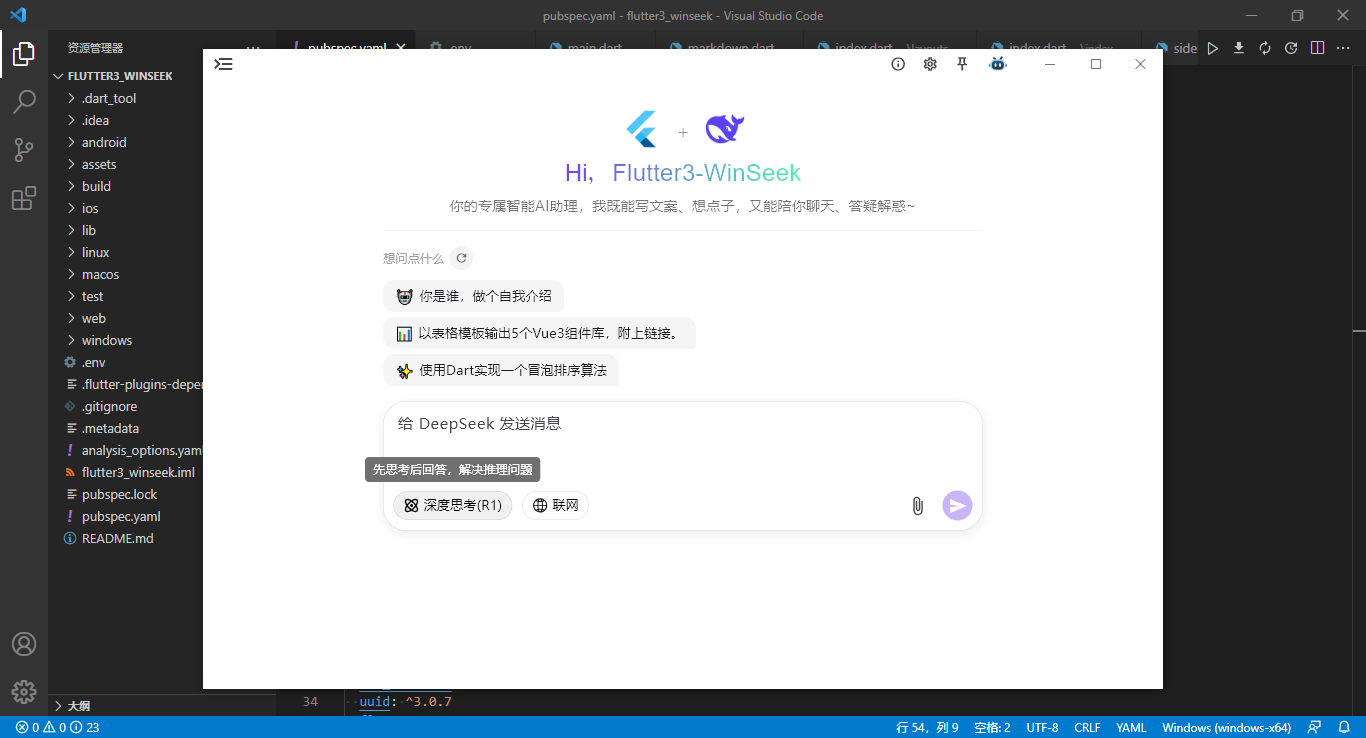
Task: Attach a file with the paperclip icon
Action: (917, 506)
